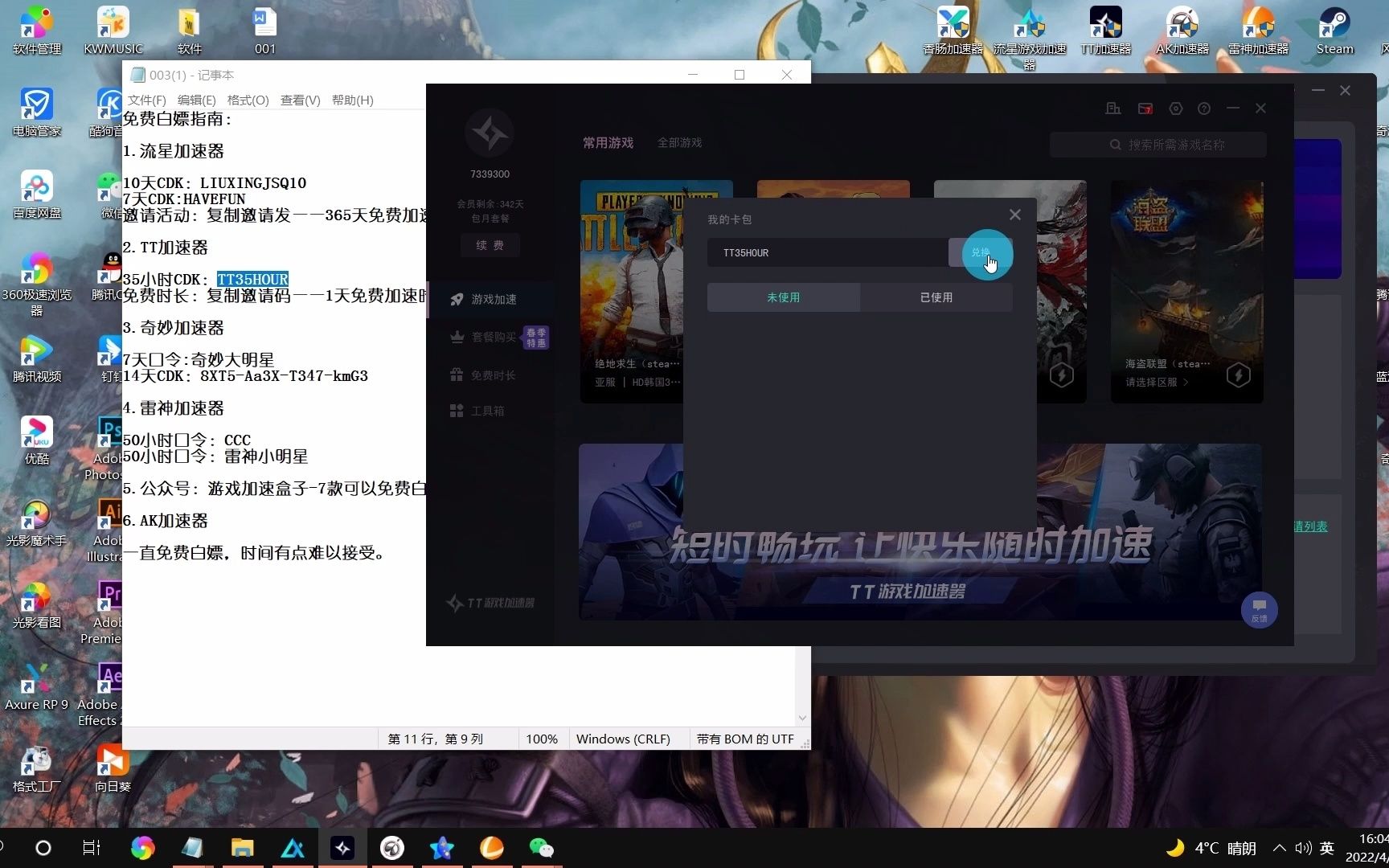Open Task View button on taskbar
Viewport: 1389px width, 868px height.
92,848
